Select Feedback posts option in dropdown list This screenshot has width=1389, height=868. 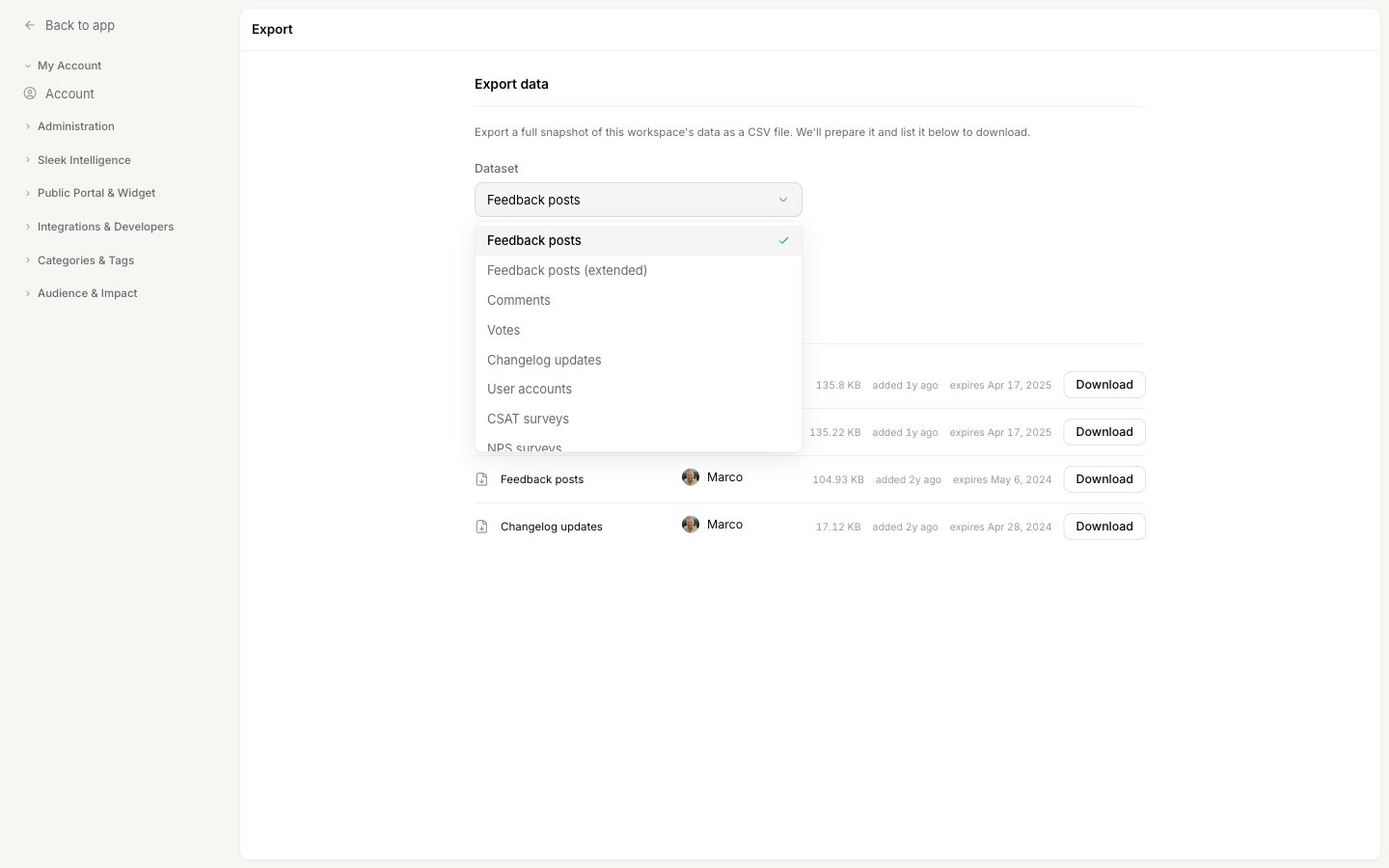pos(639,240)
